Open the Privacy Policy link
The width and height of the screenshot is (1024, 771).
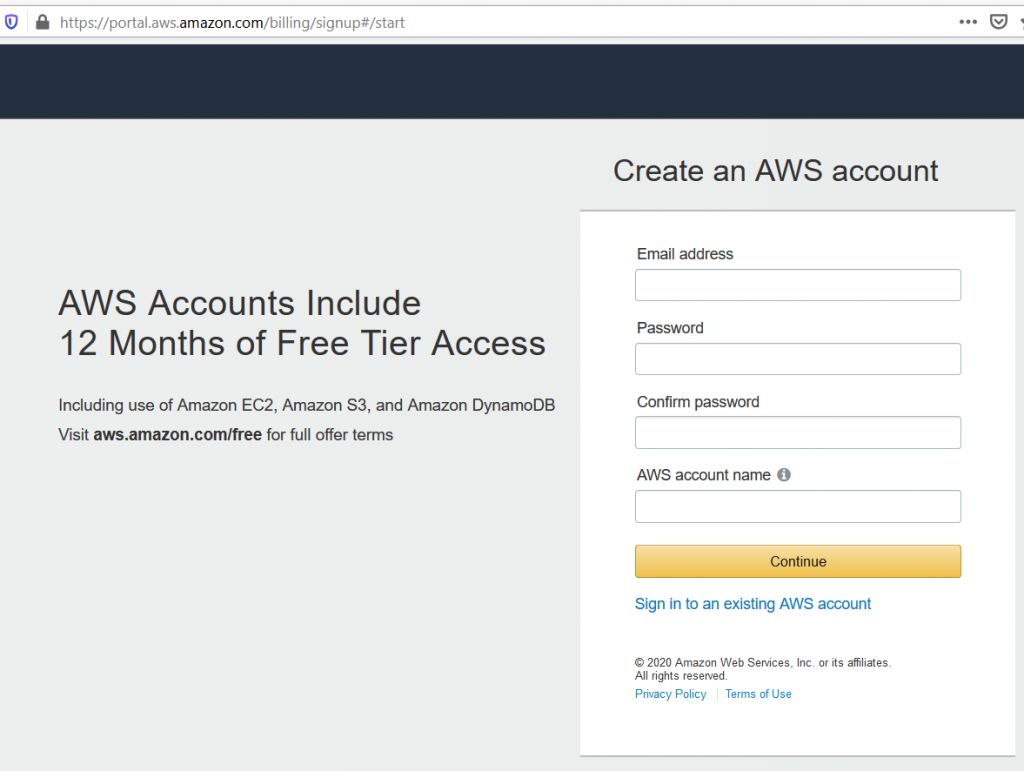670,694
